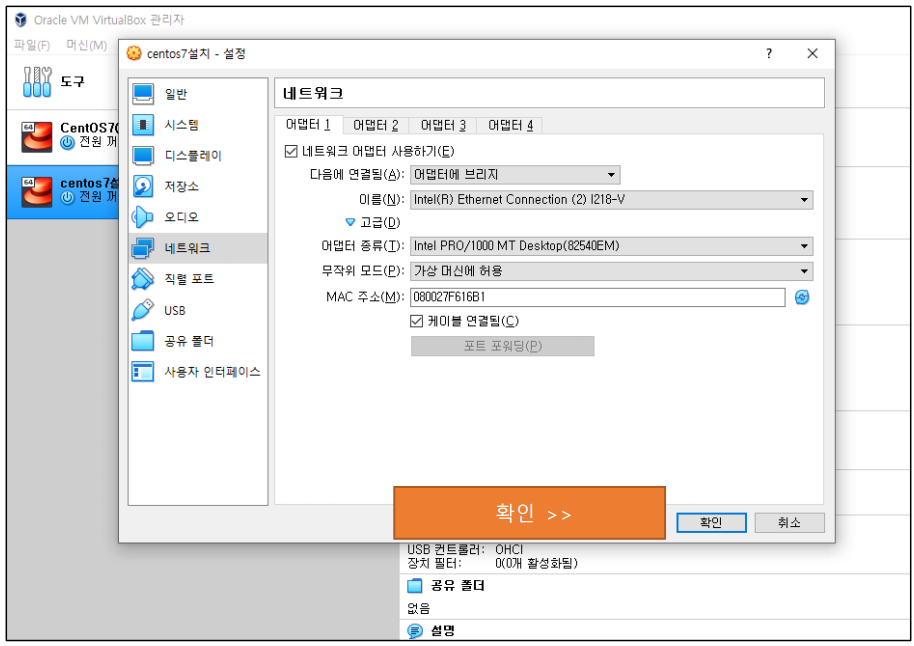Click the VirtualBox manager title bar icon
The image size is (914, 646).
(x=21, y=20)
